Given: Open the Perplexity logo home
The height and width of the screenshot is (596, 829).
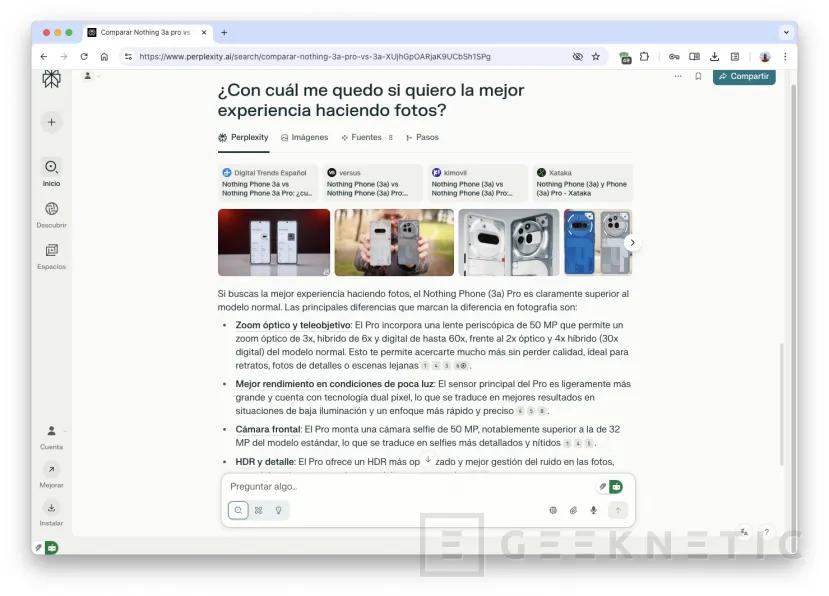Looking at the screenshot, I should [51, 79].
